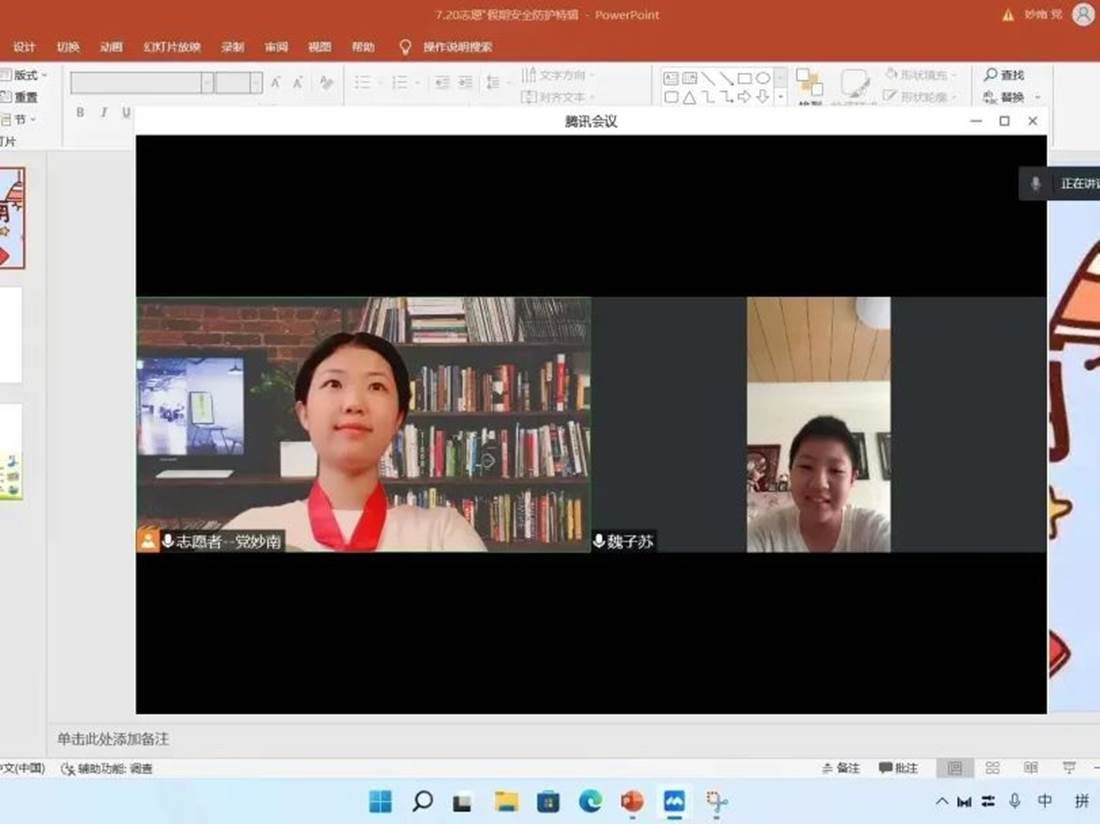Click the 操作说明搜索 search field
Image resolution: width=1100 pixels, height=824 pixels.
(457, 47)
